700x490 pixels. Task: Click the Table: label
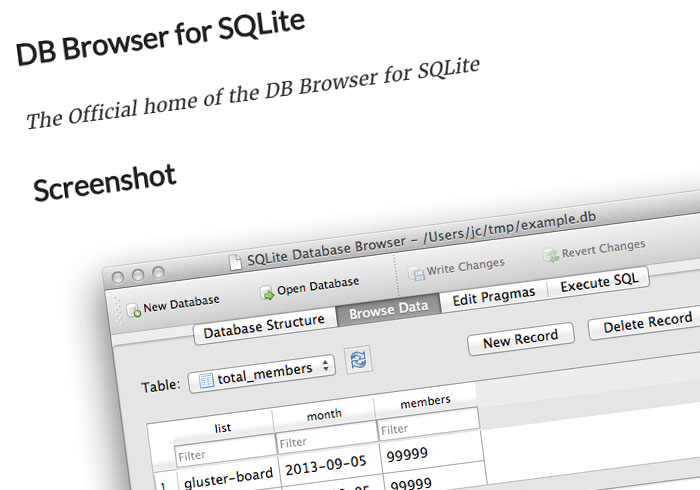click(161, 385)
